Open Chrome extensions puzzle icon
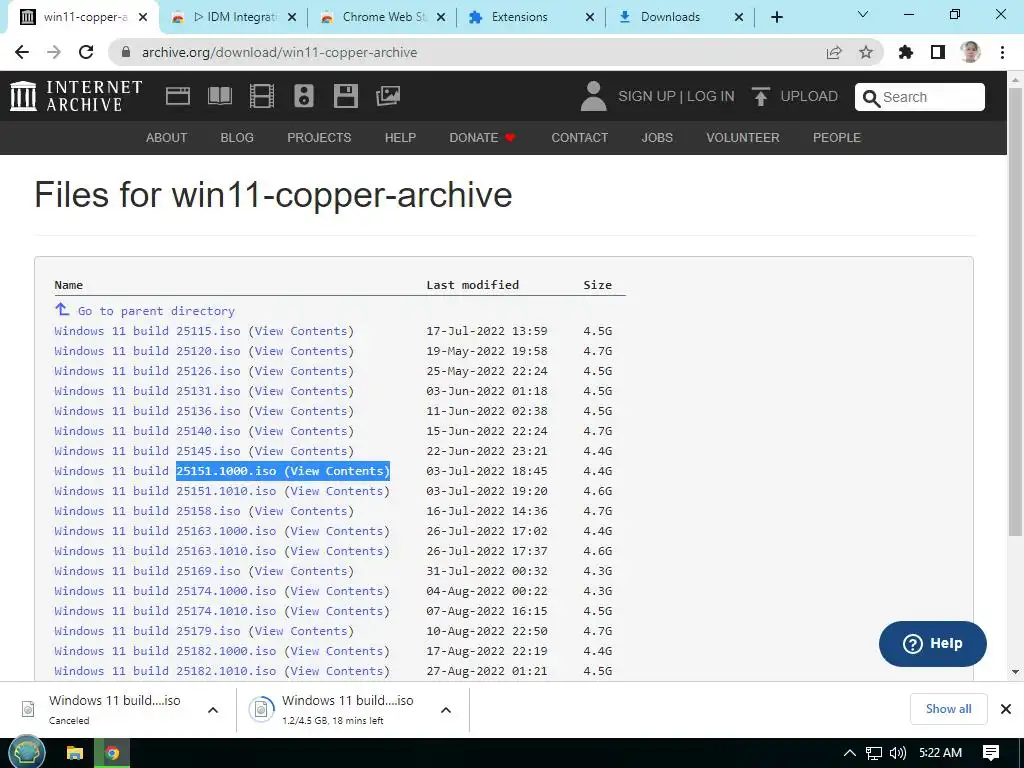Screen dimensions: 1024x768 [906, 52]
